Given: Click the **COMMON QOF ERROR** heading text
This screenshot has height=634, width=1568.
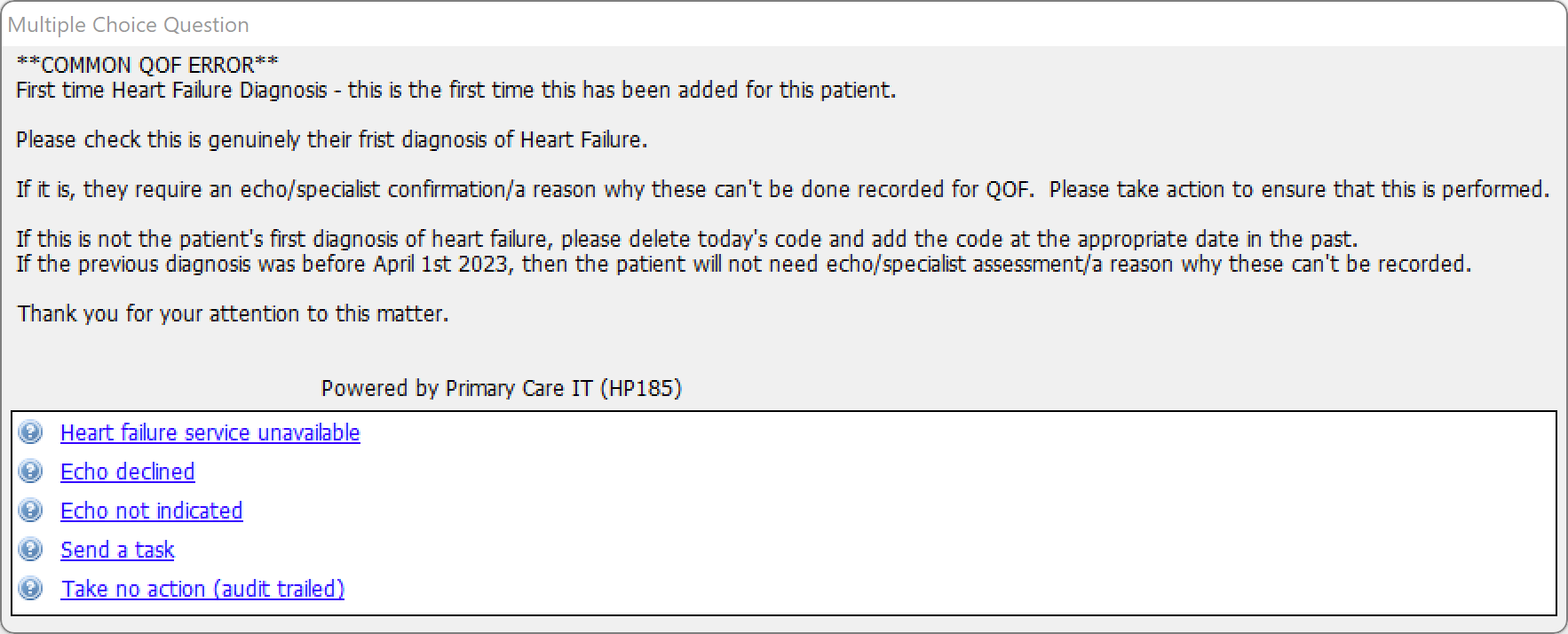Looking at the screenshot, I should pos(147,65).
